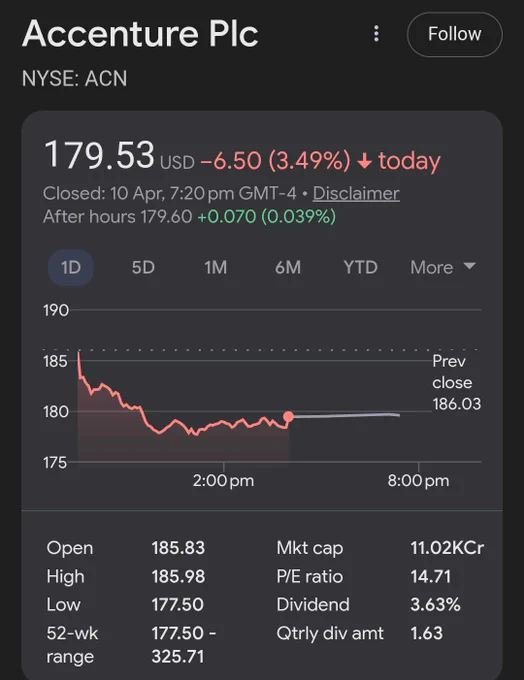Click the red down arrow next to today
Image resolution: width=524 pixels, height=680 pixels.
coord(364,161)
